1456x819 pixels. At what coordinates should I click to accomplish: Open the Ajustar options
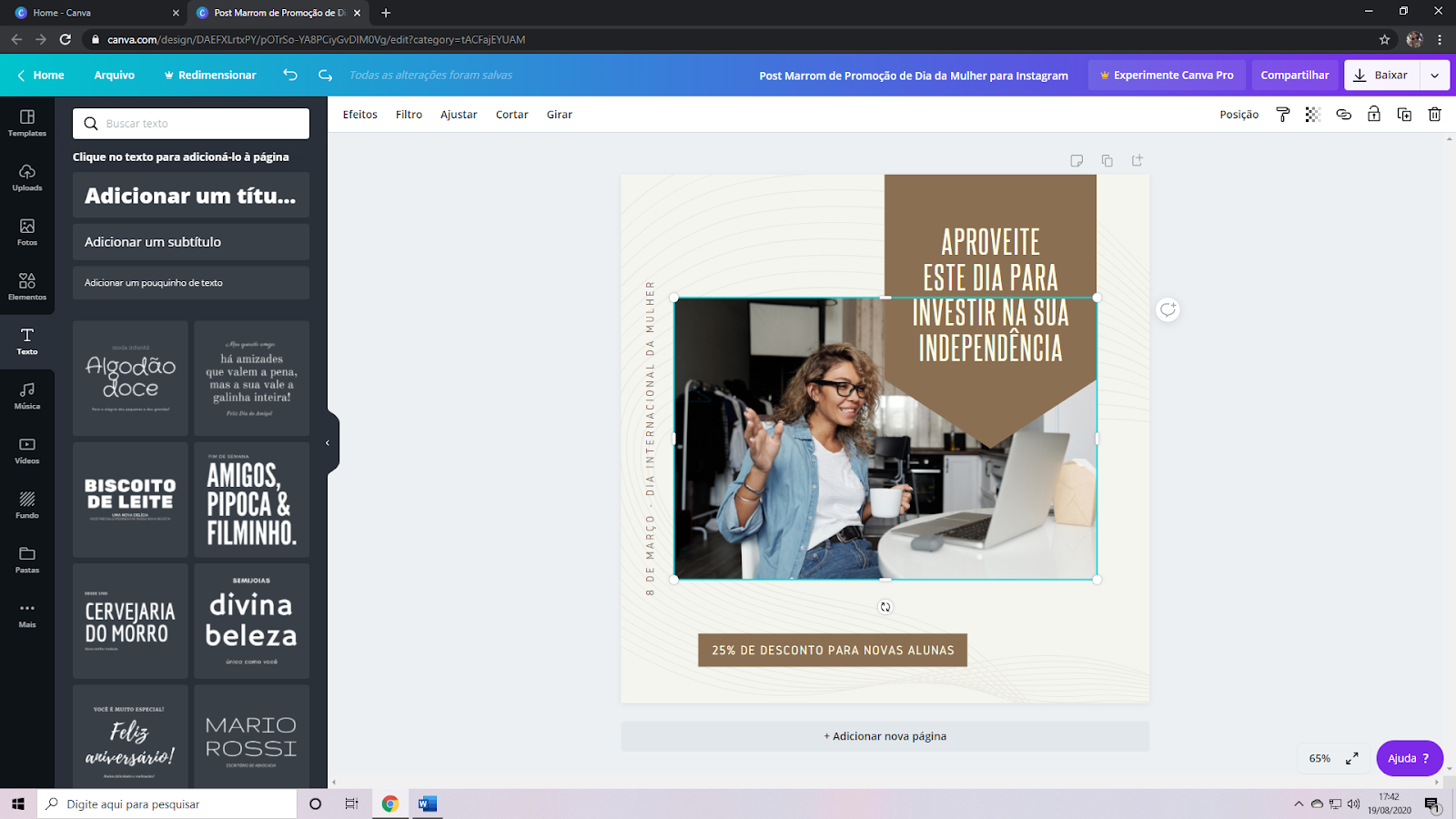(459, 115)
